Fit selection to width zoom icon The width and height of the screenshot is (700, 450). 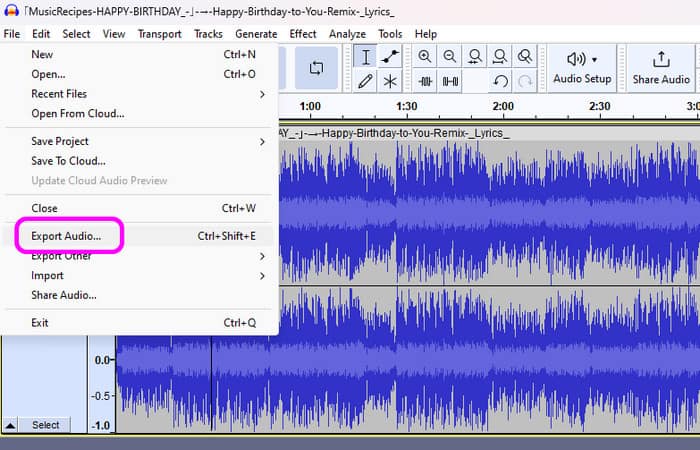(x=475, y=57)
